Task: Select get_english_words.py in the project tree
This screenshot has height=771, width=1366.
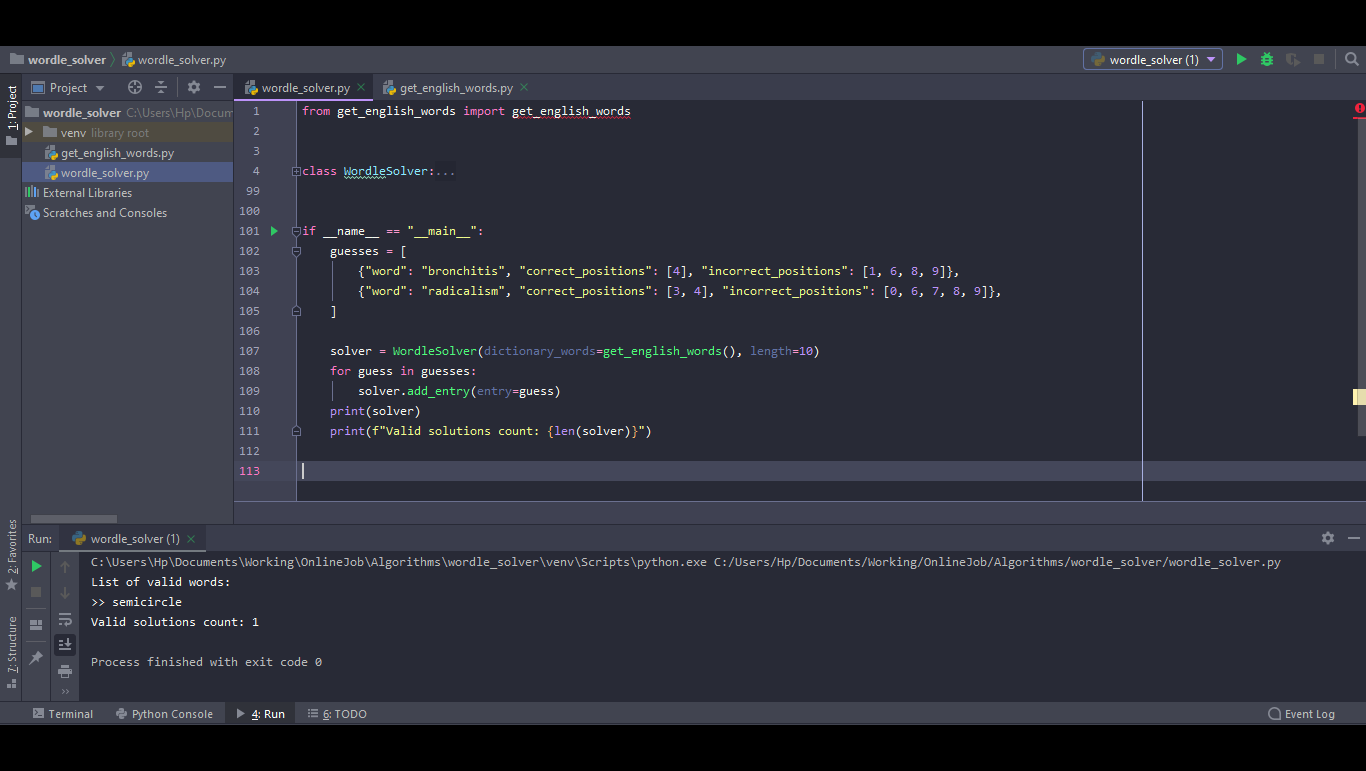Action: click(x=117, y=153)
